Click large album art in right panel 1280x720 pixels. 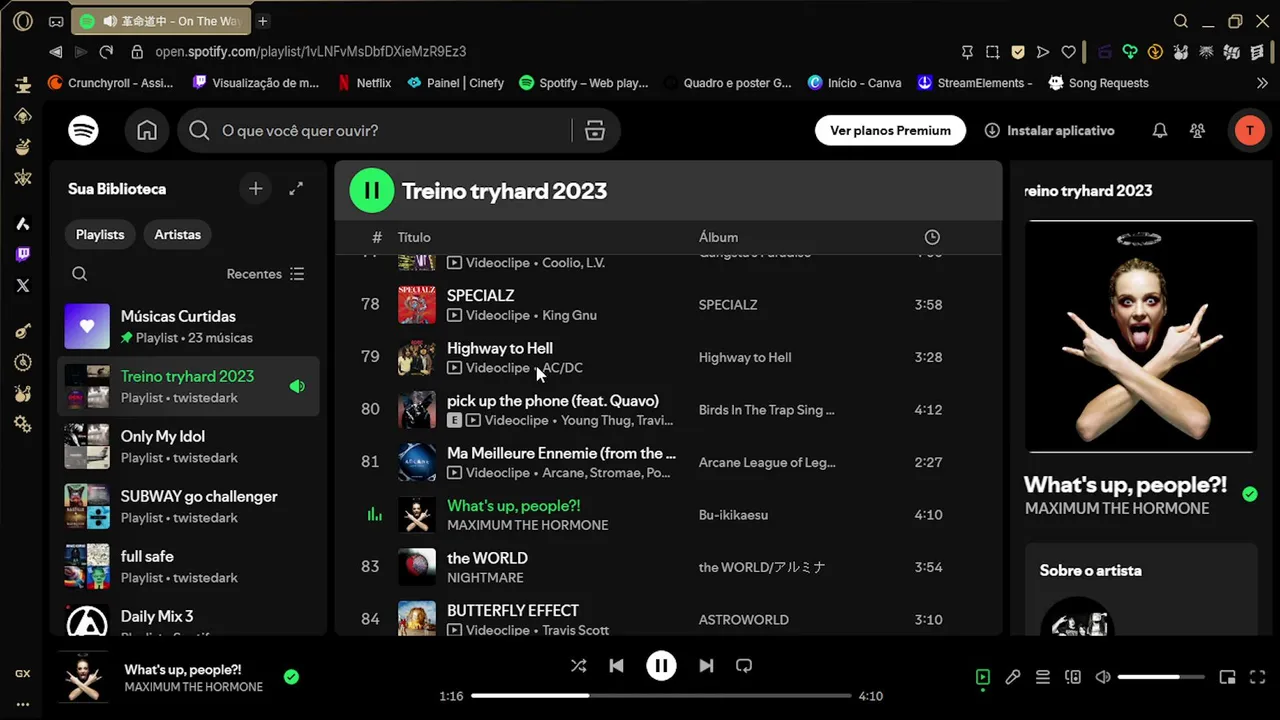1140,337
